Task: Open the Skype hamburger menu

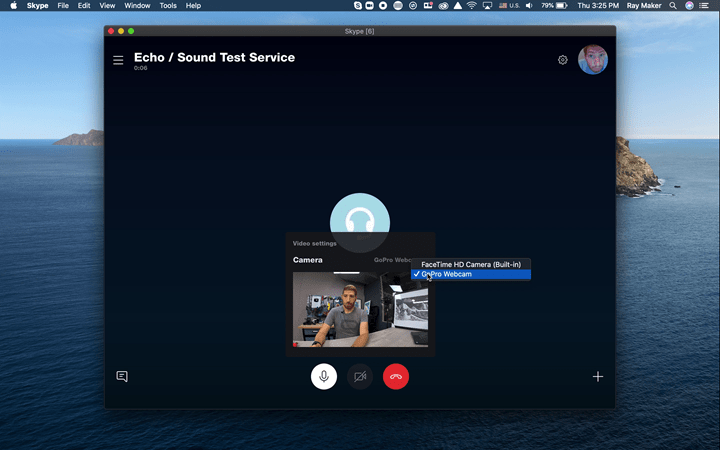Action: (118, 60)
